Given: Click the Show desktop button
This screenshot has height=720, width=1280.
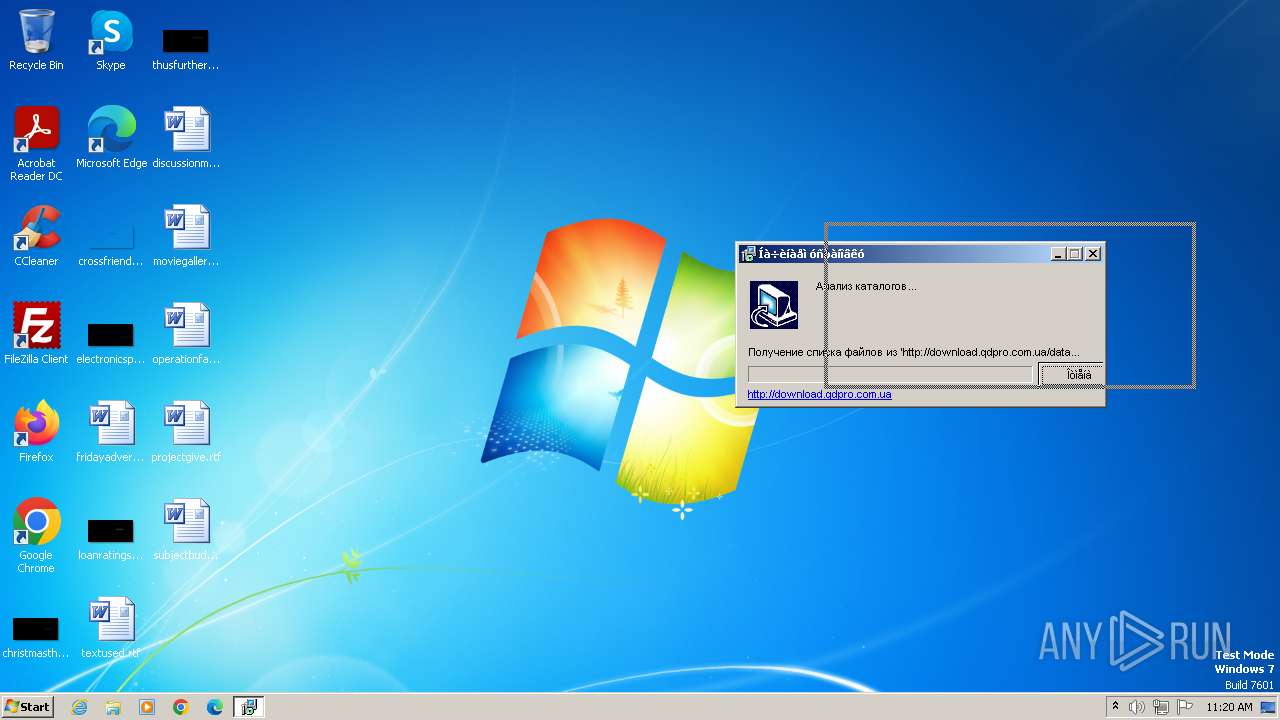Looking at the screenshot, I should [1270, 707].
